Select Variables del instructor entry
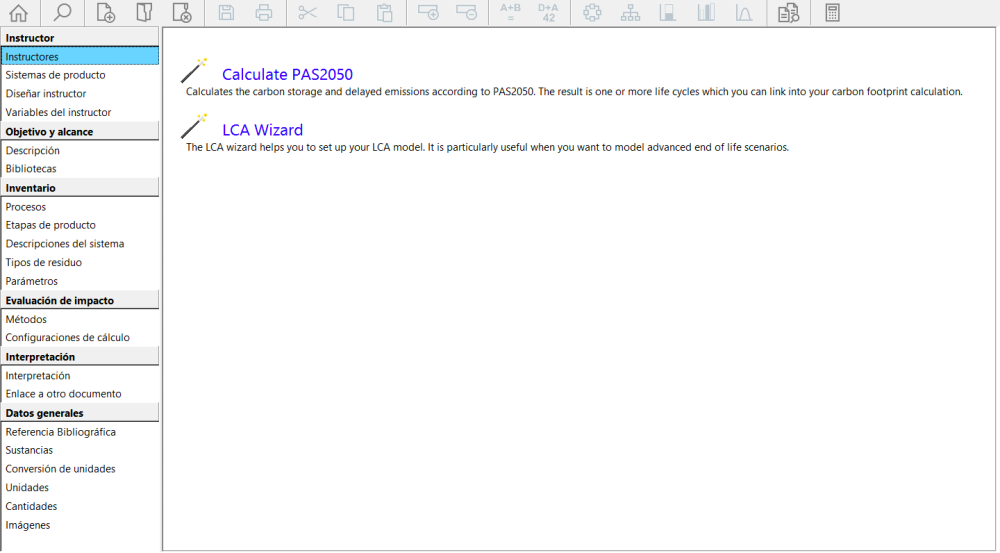Image resolution: width=1000 pixels, height=553 pixels. tap(80, 112)
